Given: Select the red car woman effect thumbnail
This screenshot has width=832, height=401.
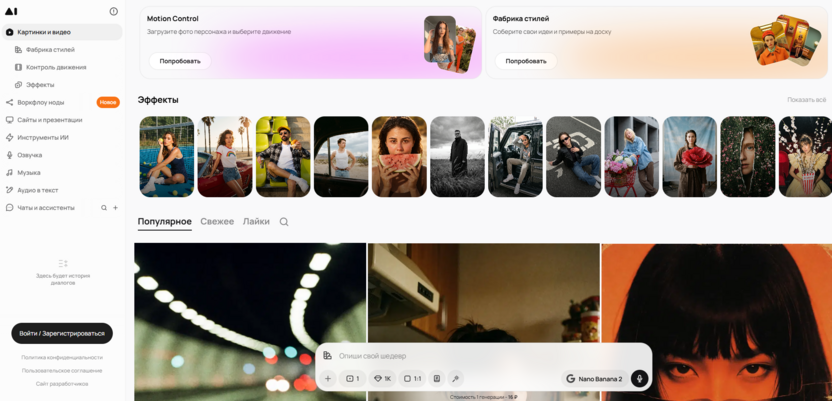Looking at the screenshot, I should pos(225,156).
